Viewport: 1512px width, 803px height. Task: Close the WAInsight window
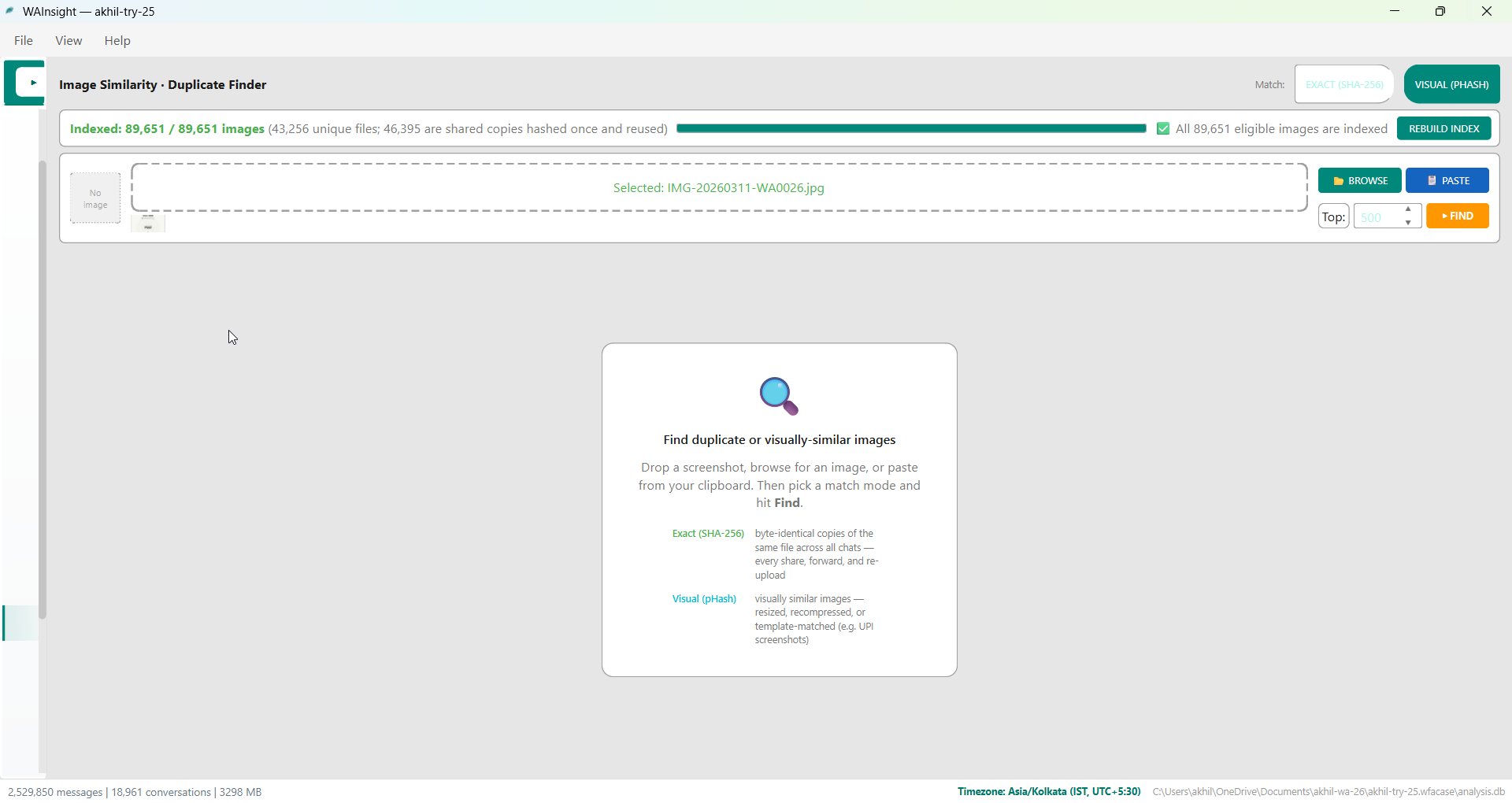pos(1487,11)
